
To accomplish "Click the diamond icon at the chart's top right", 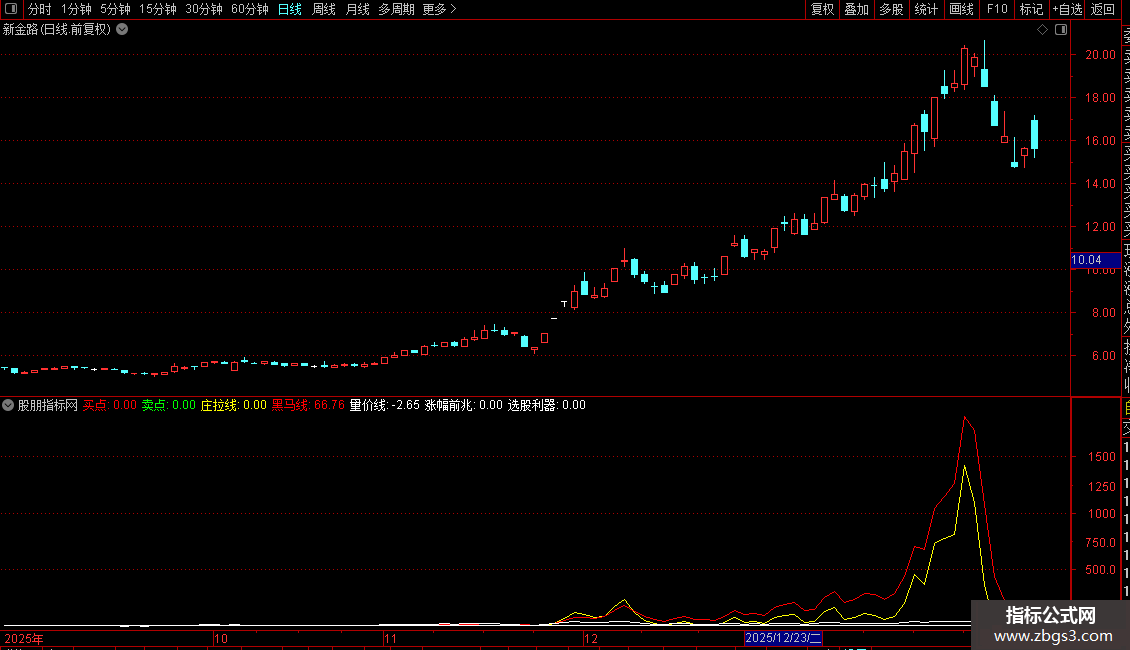I will (1042, 30).
